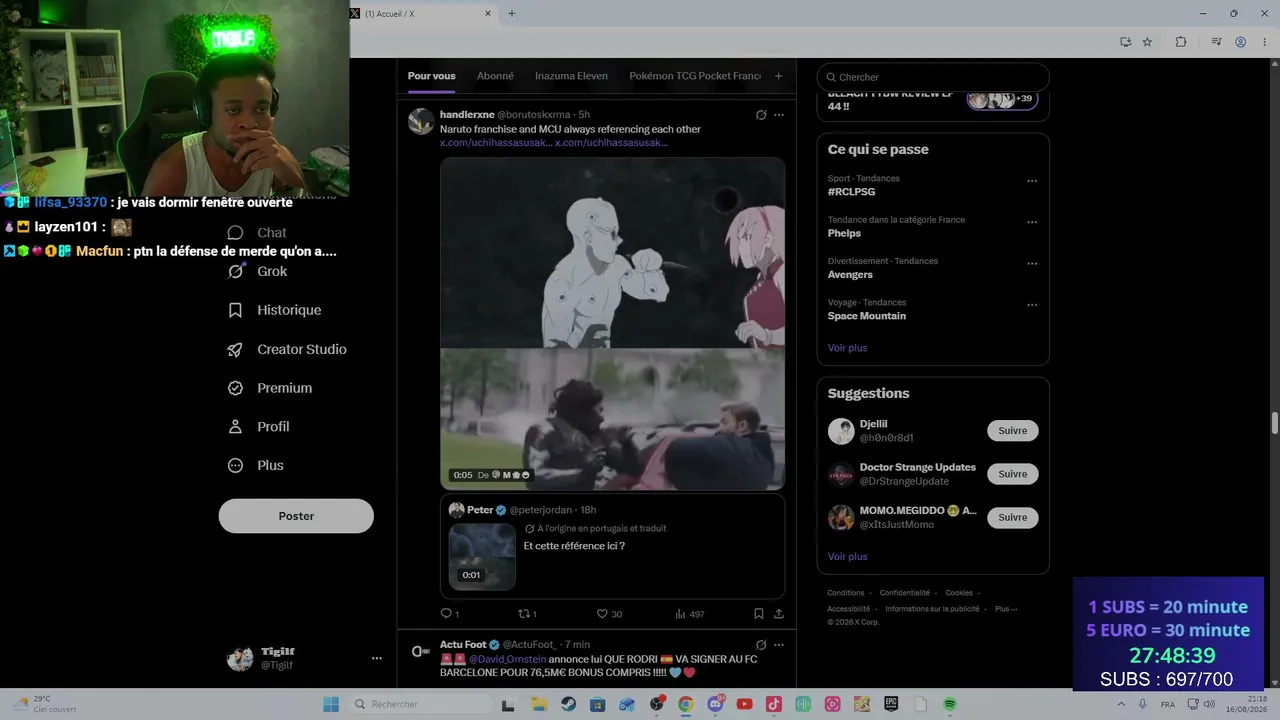The height and width of the screenshot is (720, 1280).
Task: Open Creator Studio from the sidebar
Action: (287, 349)
